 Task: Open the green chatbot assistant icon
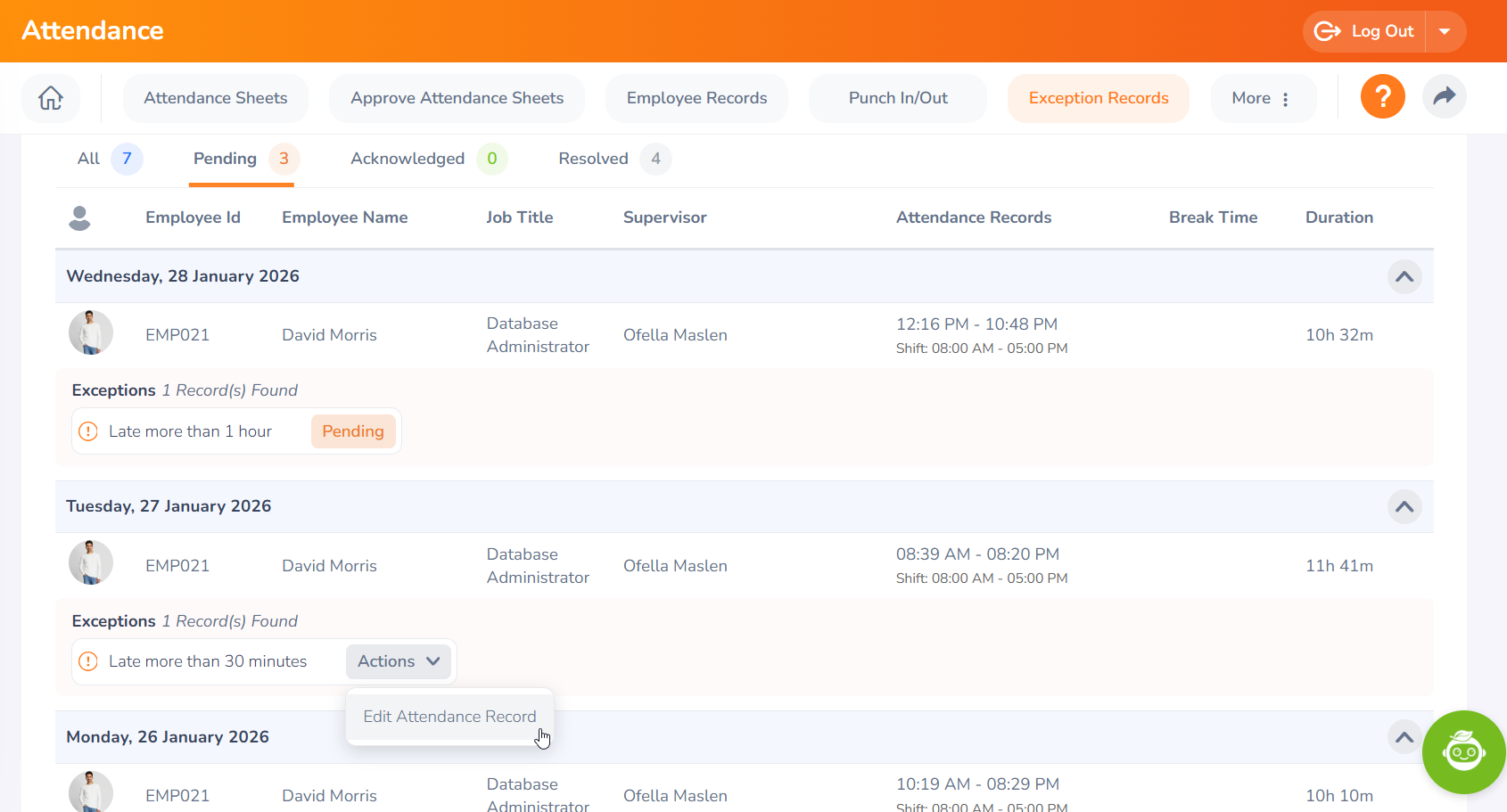click(x=1463, y=751)
